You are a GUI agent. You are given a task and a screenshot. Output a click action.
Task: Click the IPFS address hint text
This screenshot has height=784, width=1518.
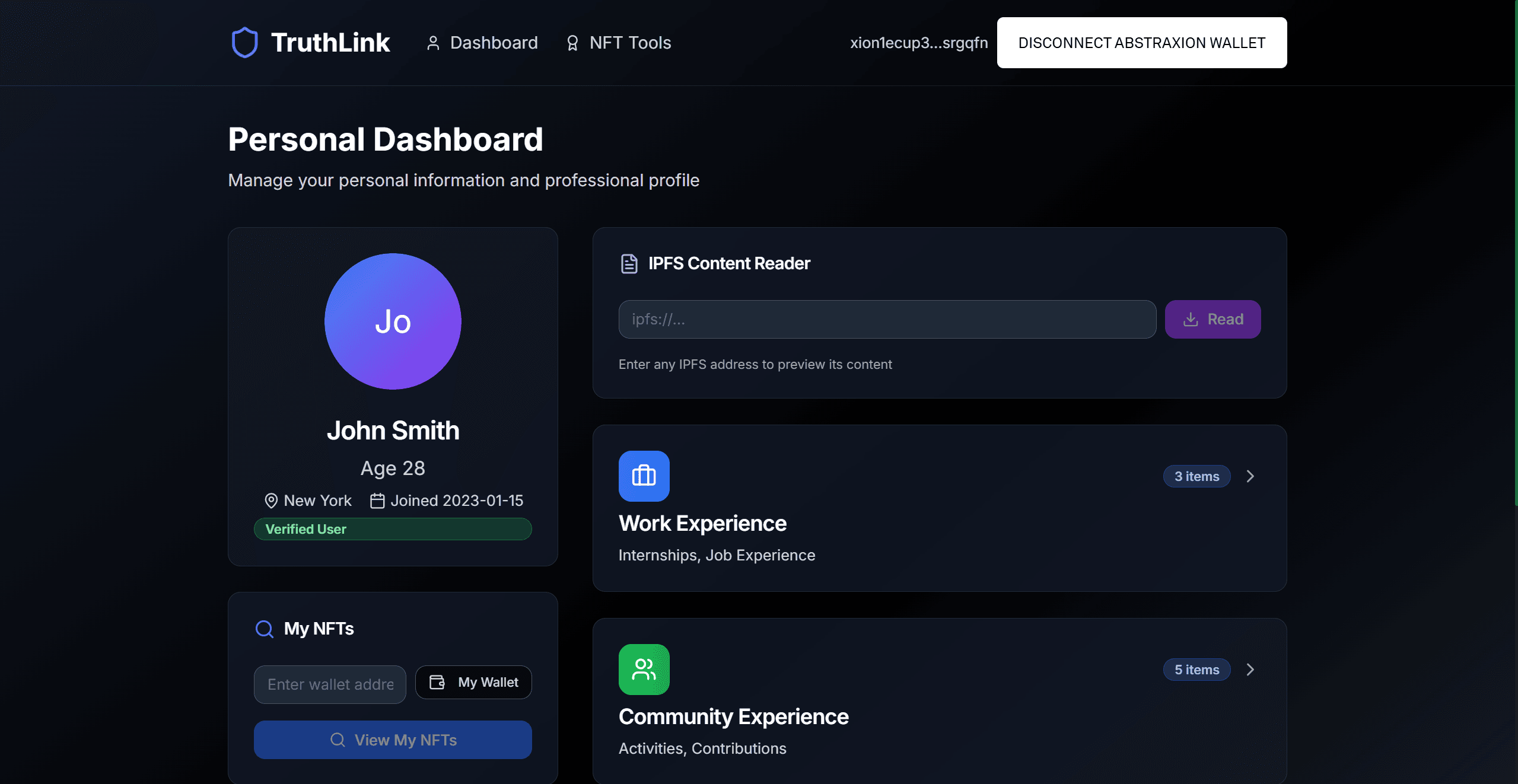point(755,365)
